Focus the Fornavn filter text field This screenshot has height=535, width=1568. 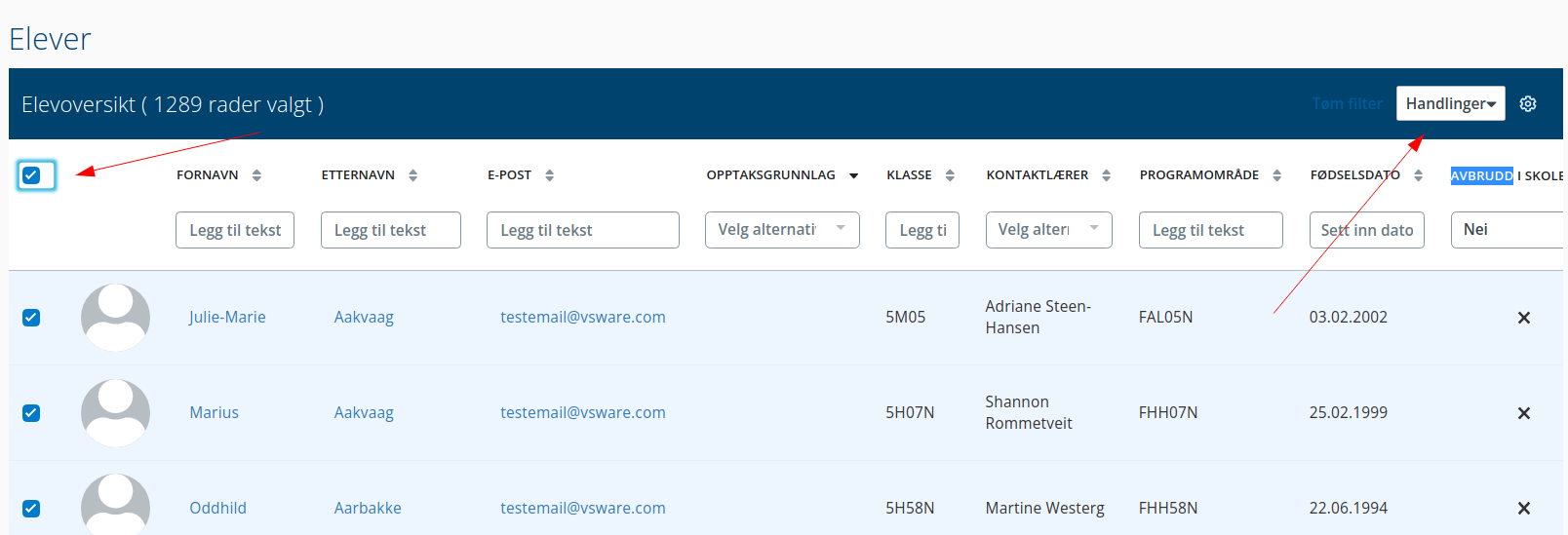(x=235, y=230)
